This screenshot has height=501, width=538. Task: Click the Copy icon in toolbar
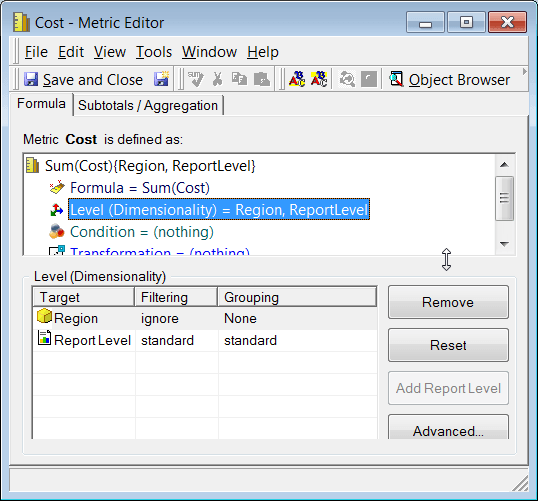click(x=239, y=79)
